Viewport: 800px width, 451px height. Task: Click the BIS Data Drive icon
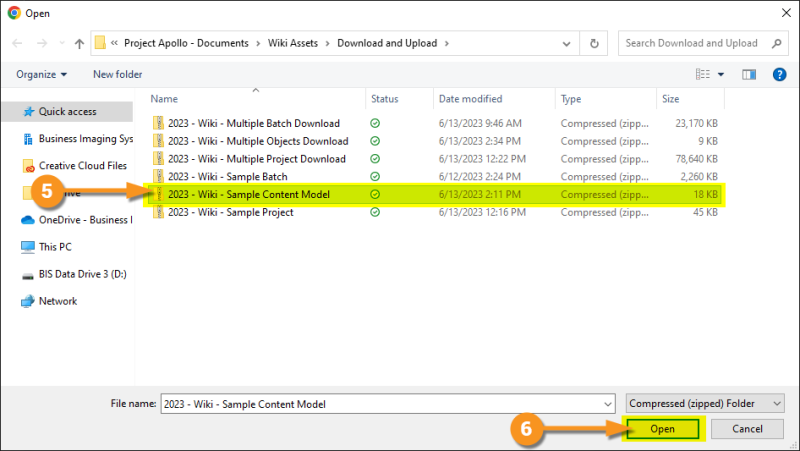(28, 275)
